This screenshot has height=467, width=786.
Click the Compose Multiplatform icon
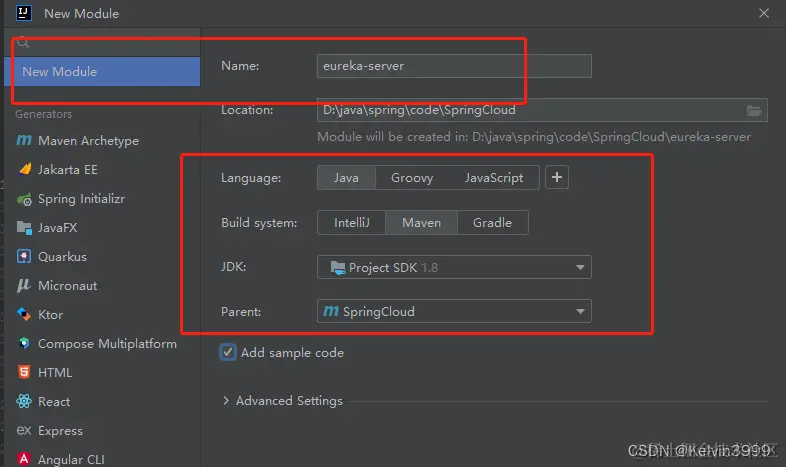coord(24,343)
